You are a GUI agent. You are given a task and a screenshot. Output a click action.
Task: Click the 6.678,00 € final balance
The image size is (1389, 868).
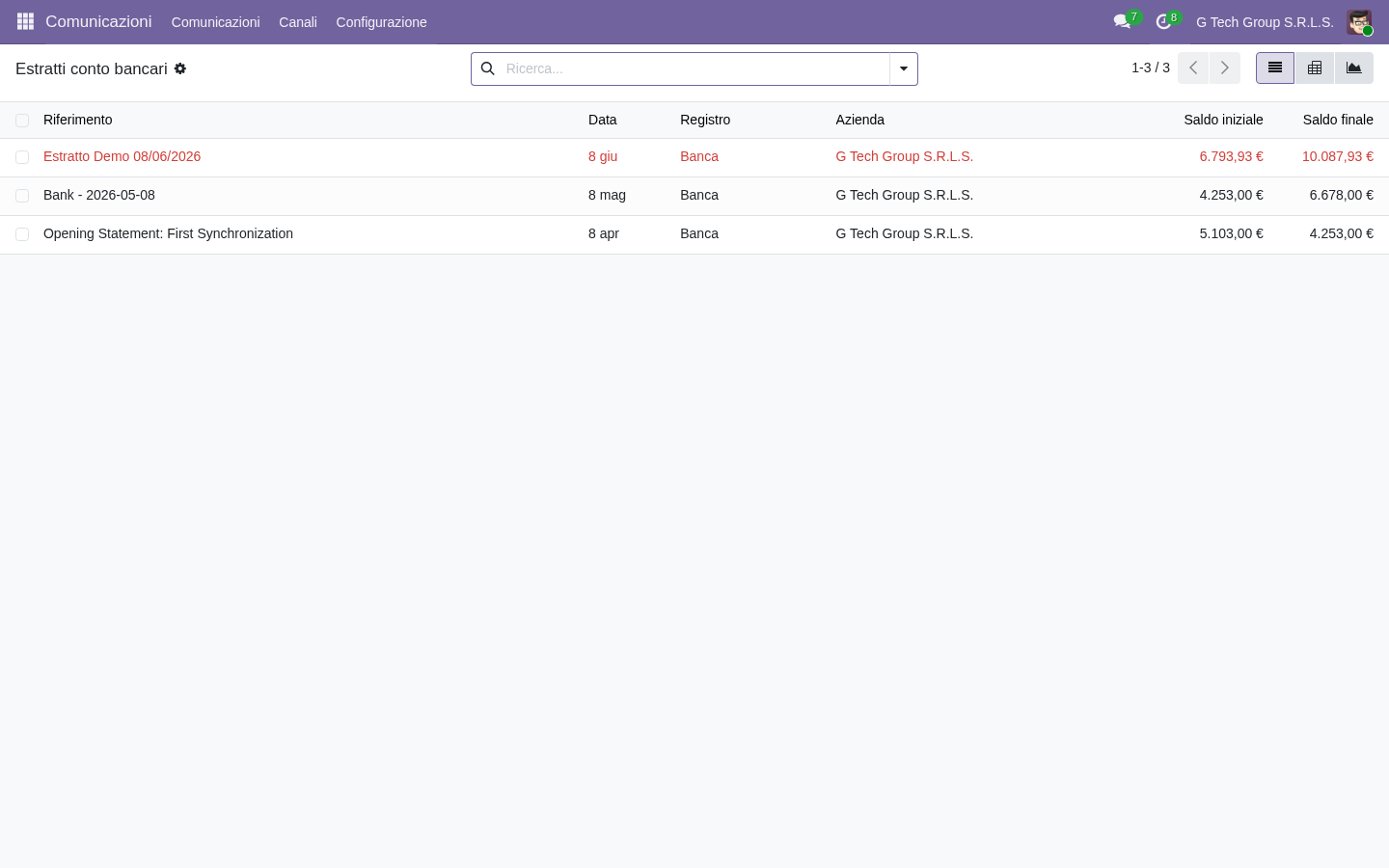coord(1341,195)
